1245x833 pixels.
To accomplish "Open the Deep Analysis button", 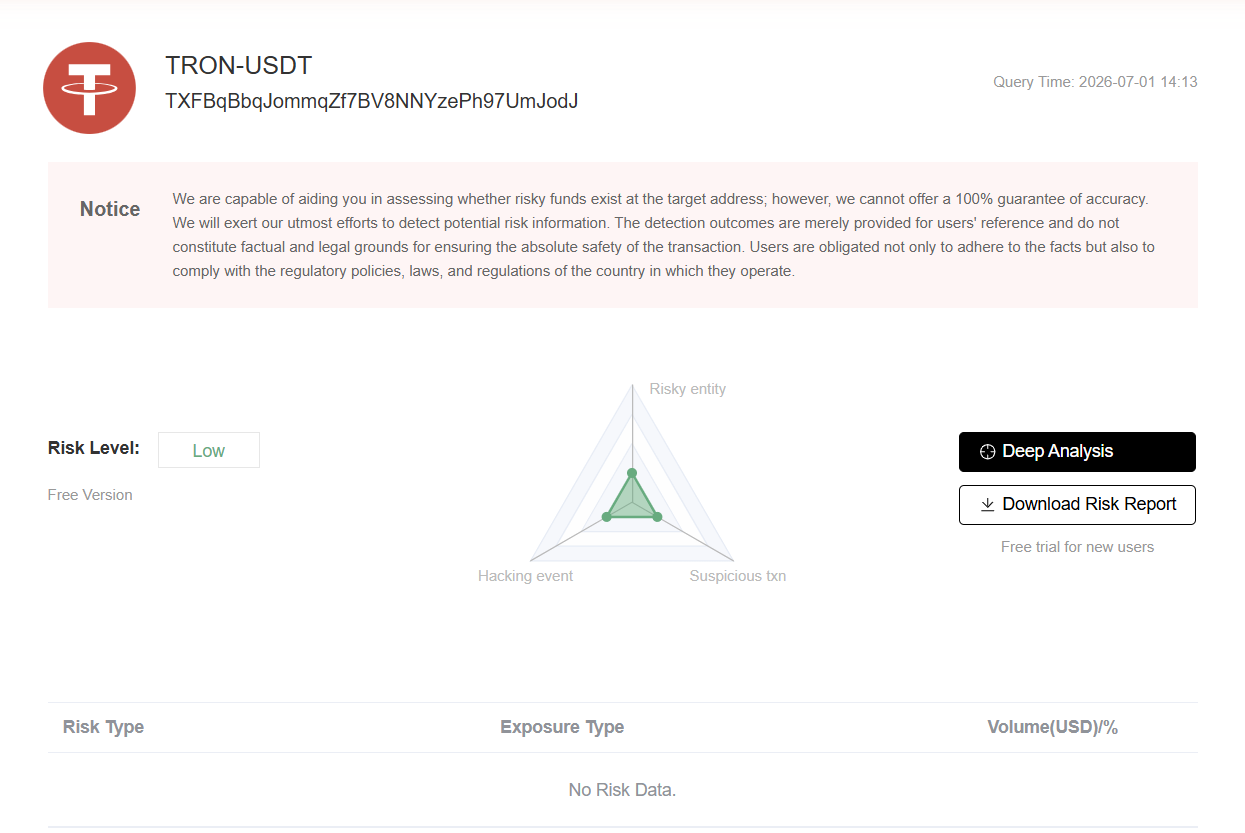I will pos(1077,452).
